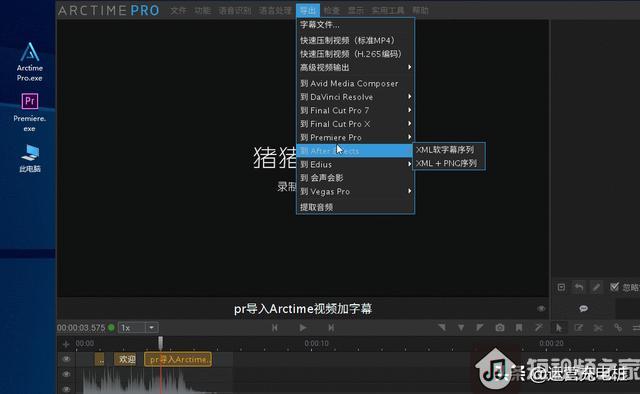Click the downward triangle toolbar icon
The width and height of the screenshot is (640, 394).
pos(461,327)
